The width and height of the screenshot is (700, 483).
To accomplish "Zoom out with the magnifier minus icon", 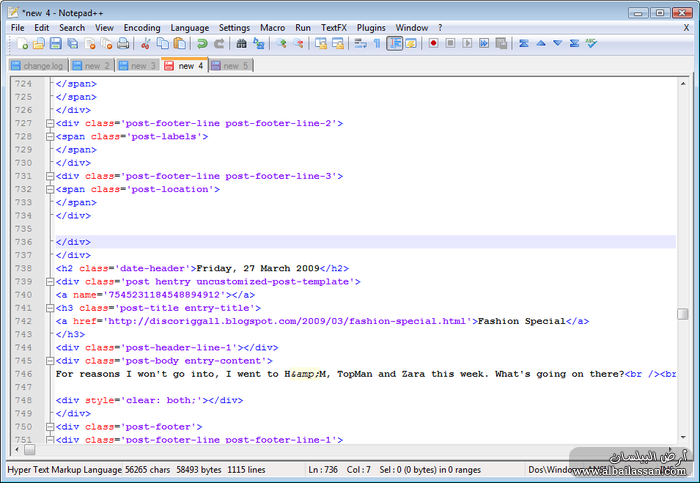I will point(298,43).
